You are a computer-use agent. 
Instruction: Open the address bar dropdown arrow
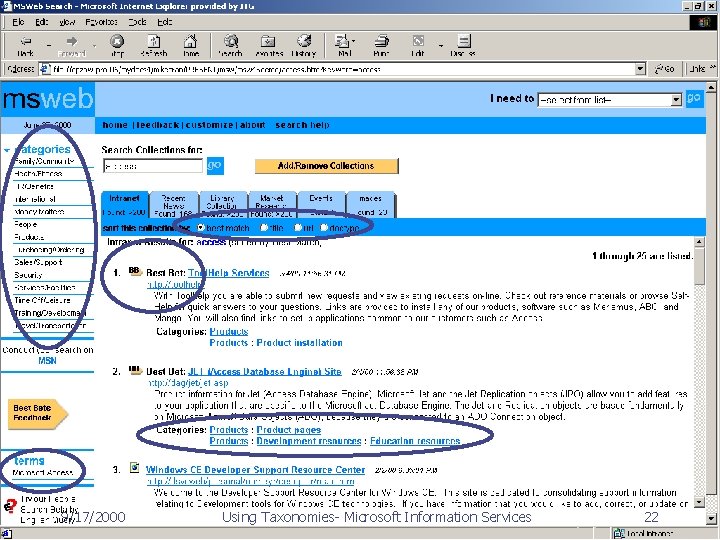(640, 69)
